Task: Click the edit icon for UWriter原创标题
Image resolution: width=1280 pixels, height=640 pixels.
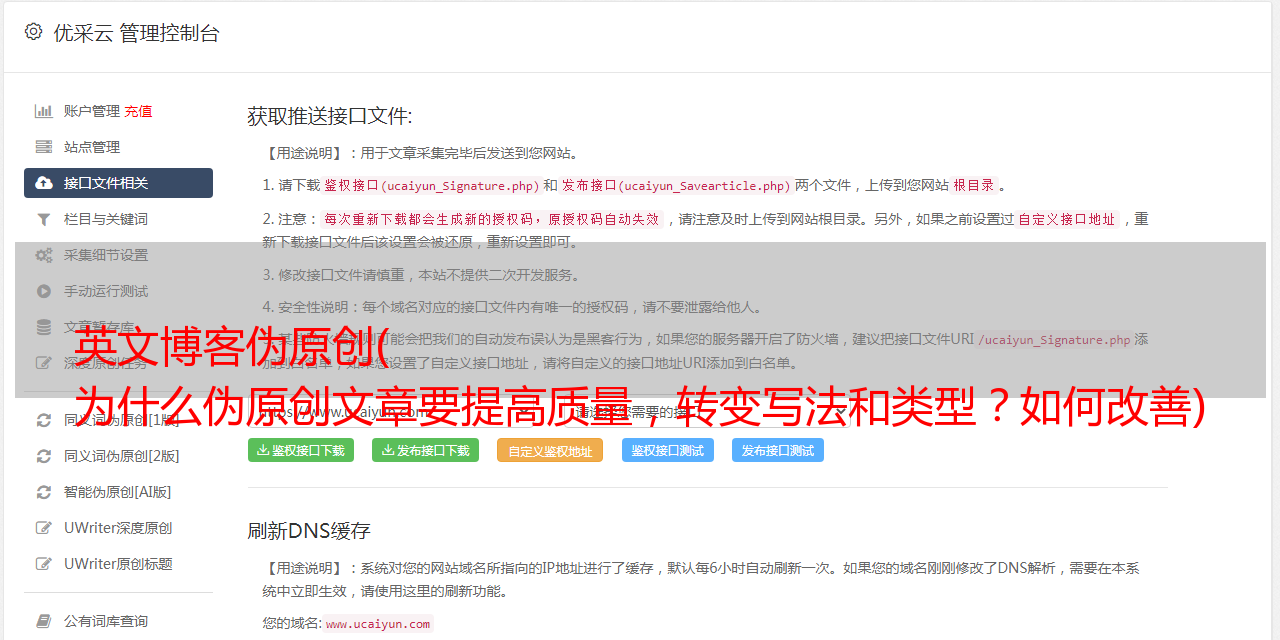Action: click(x=44, y=564)
